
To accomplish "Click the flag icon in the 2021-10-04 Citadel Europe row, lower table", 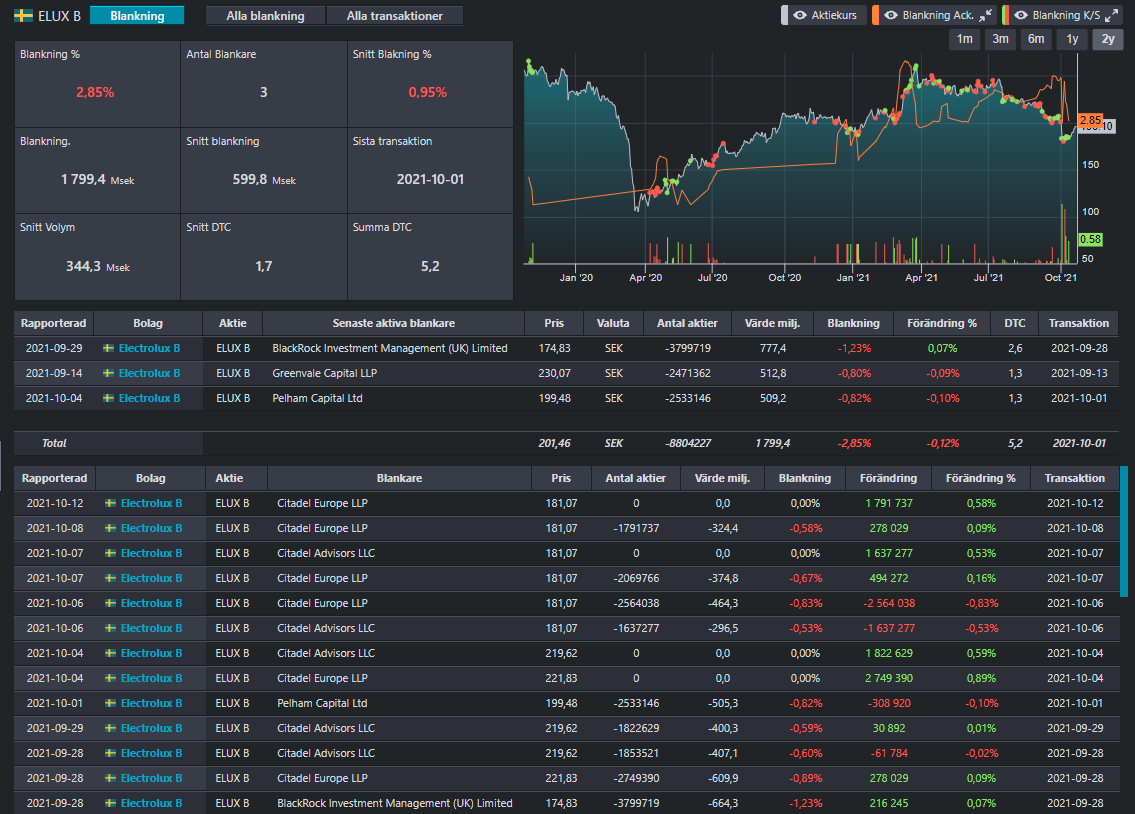I will tap(111, 678).
